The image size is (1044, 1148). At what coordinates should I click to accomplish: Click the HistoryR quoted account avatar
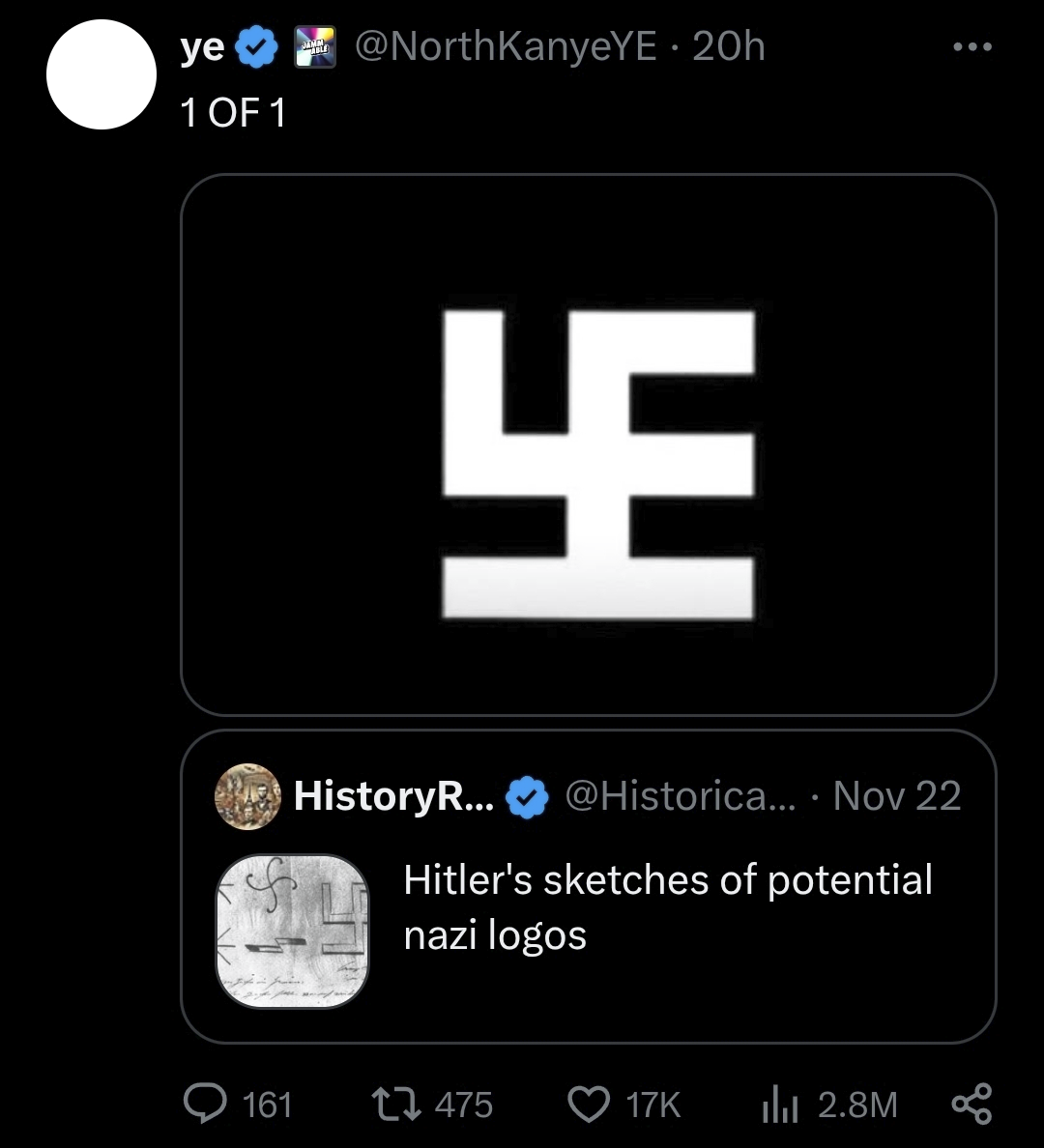247,797
